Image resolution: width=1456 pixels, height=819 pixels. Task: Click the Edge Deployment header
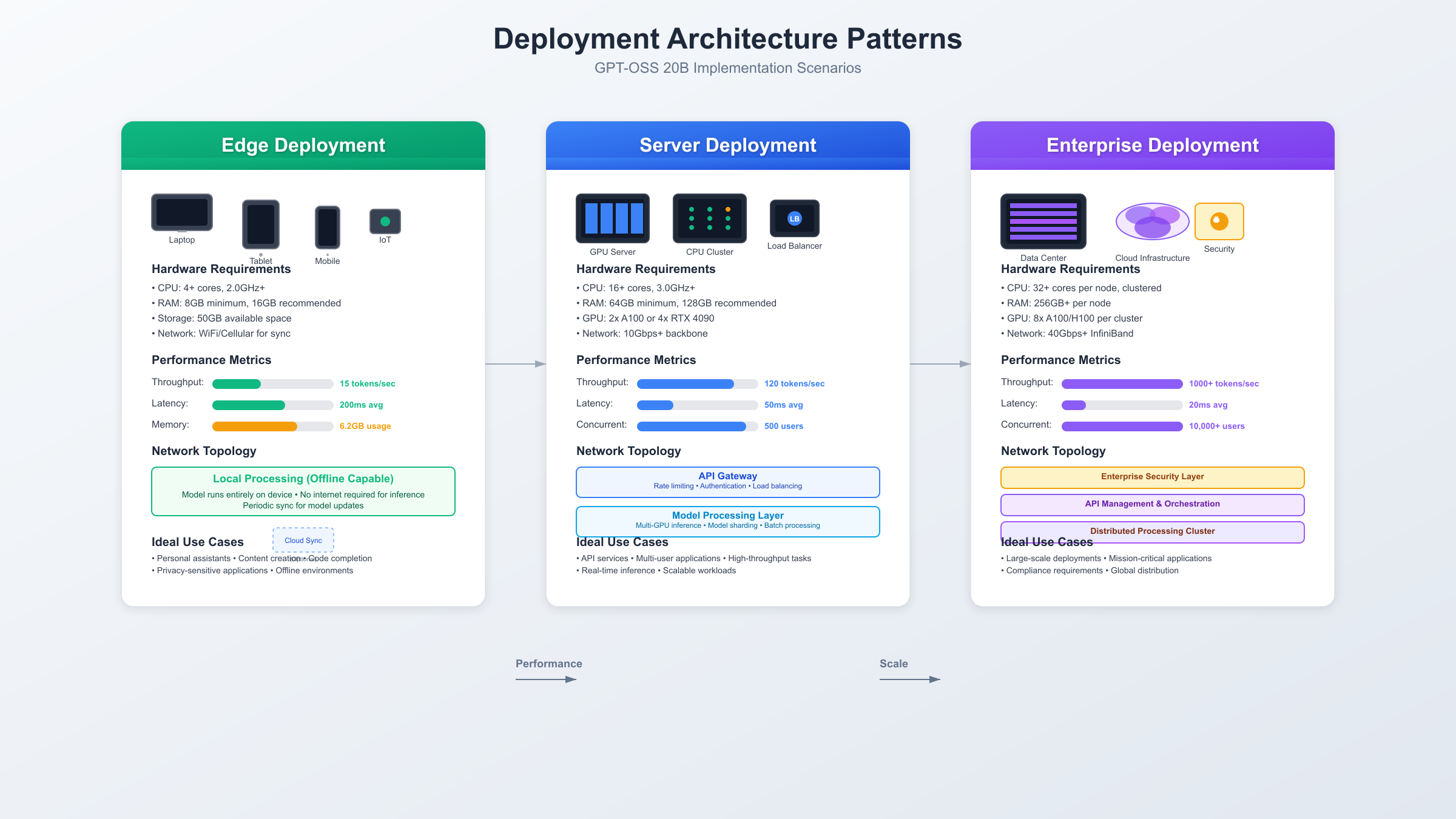tap(303, 146)
